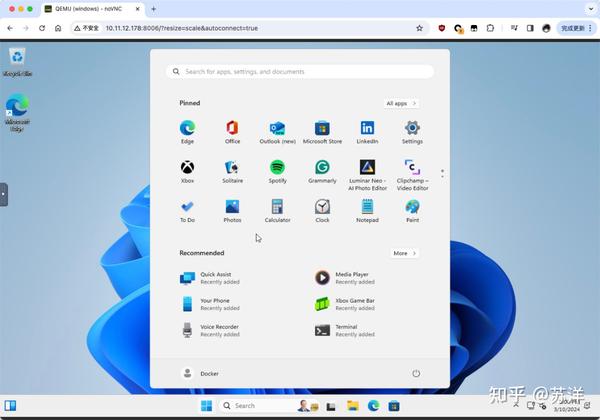600x420 pixels.
Task: Click the taskbar Search box
Action: (268, 406)
